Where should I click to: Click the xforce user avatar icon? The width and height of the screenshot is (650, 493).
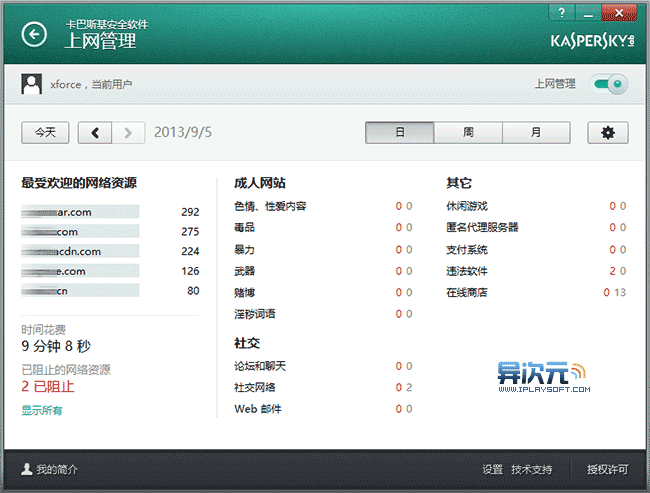pyautogui.click(x=32, y=85)
